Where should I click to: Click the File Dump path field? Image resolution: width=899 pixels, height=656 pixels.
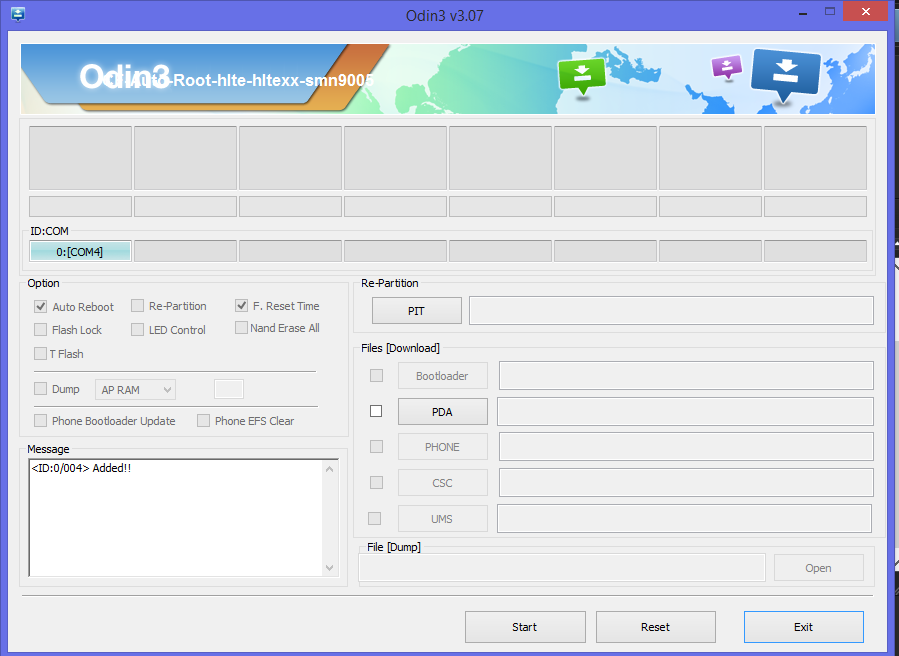pyautogui.click(x=562, y=568)
